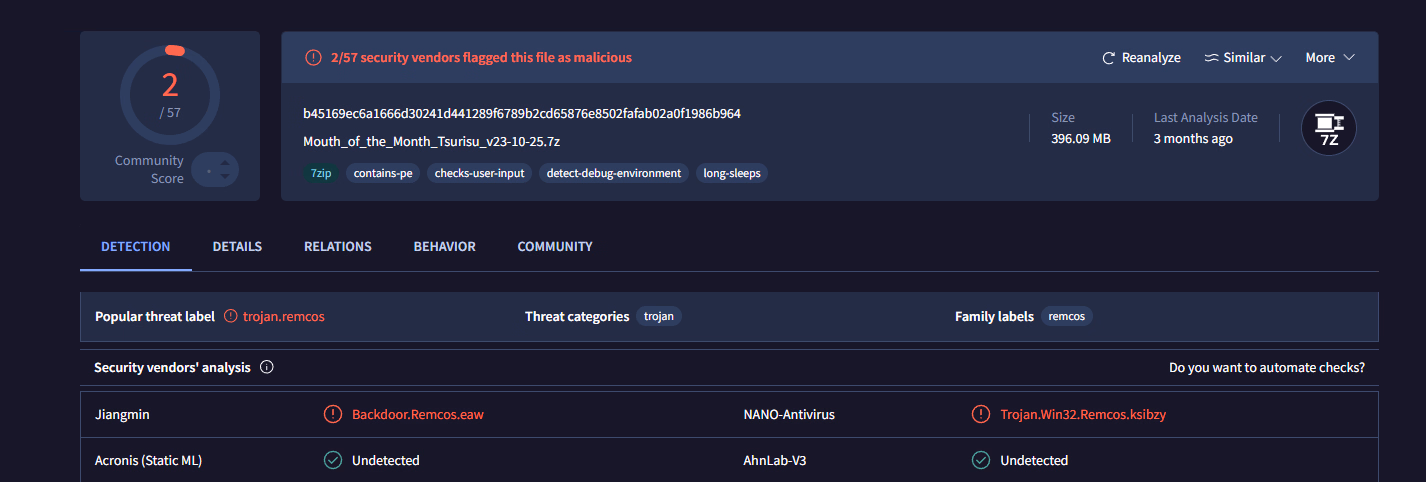Viewport: 1426px width, 482px height.
Task: Click the Acronis Undetected checkmark icon
Action: pyautogui.click(x=333, y=460)
